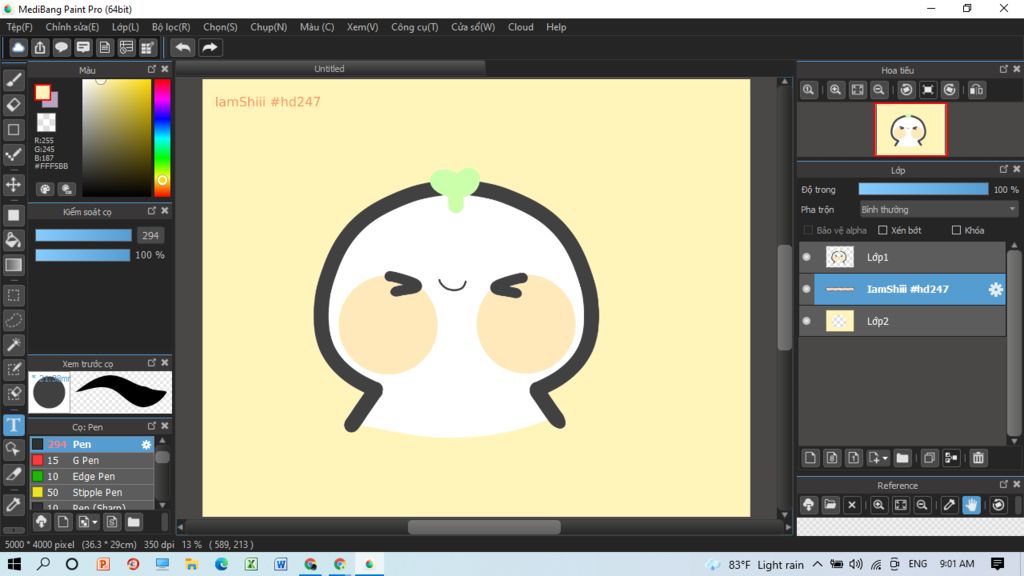Select the rectangular Select tool
1024x576 pixels.
14,295
